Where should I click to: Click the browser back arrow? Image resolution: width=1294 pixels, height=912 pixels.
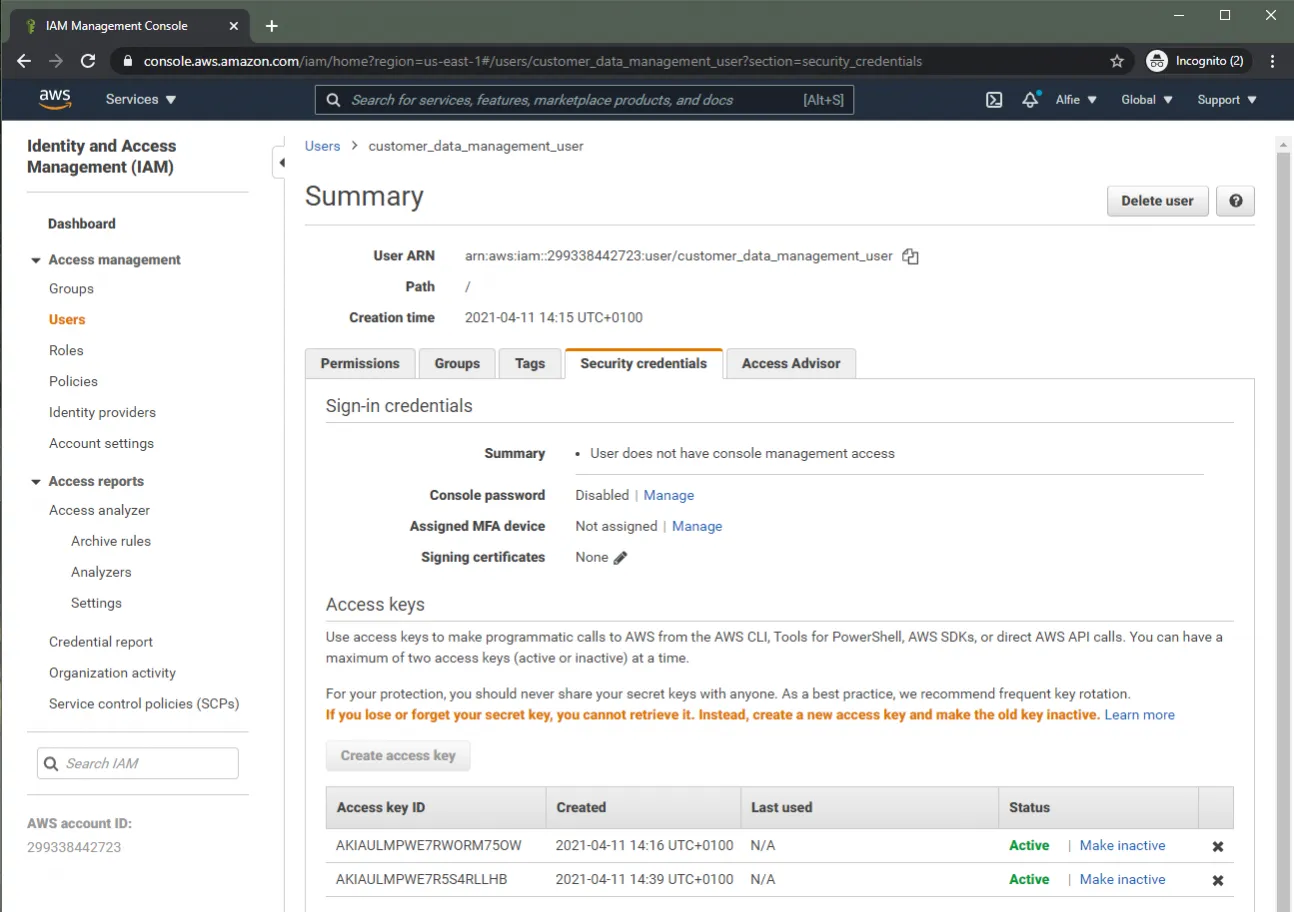24,61
